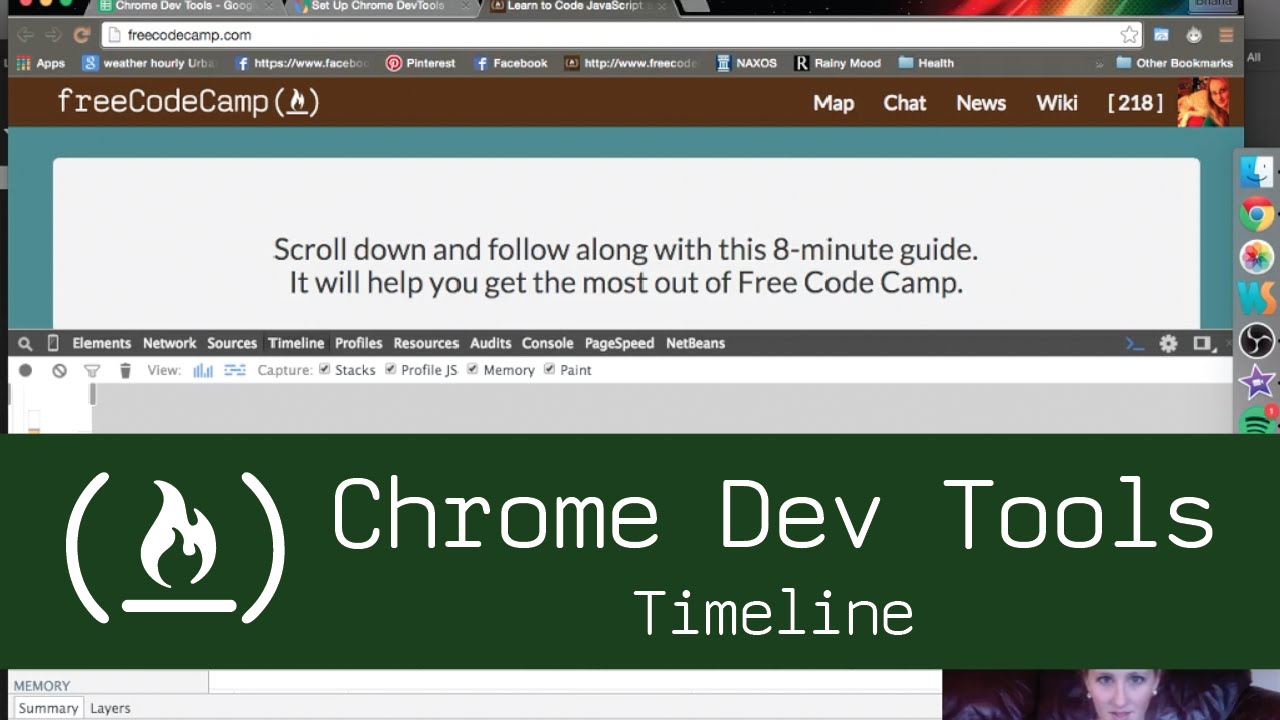1280x720 pixels.
Task: Click the browser forward arrow
Action: click(53, 35)
